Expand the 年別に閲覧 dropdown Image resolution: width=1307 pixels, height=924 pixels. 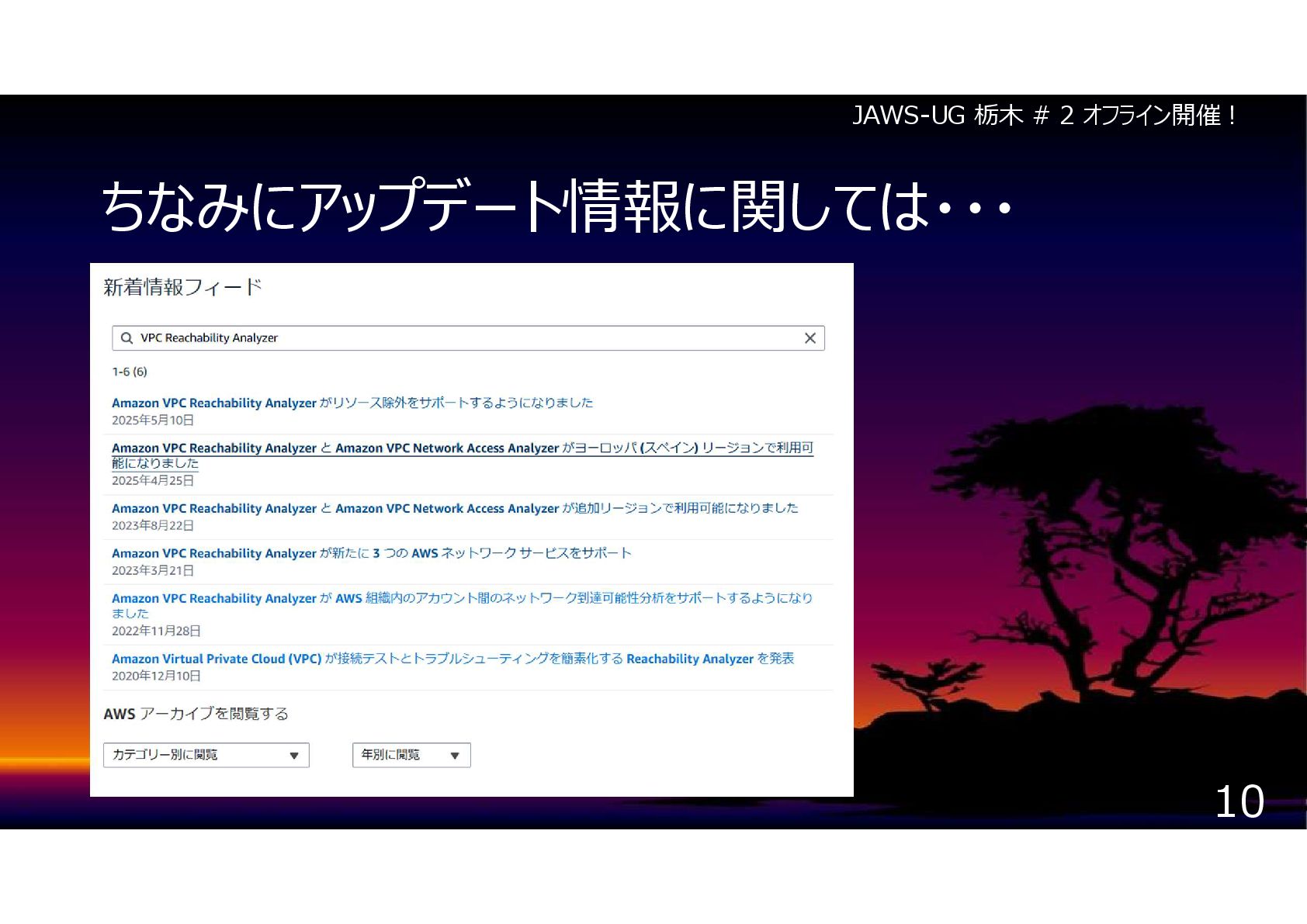[411, 755]
